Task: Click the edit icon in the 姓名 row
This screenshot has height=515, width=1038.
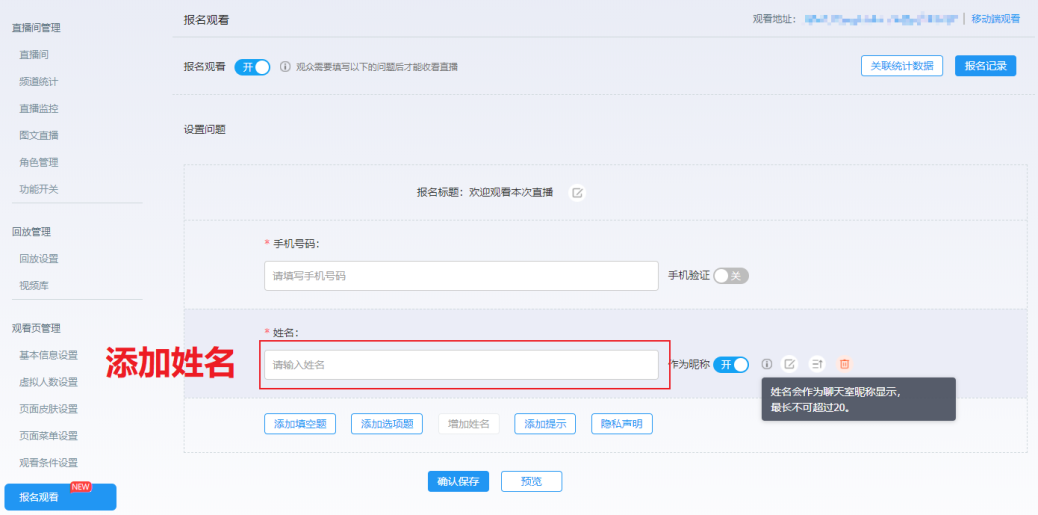Action: [790, 365]
